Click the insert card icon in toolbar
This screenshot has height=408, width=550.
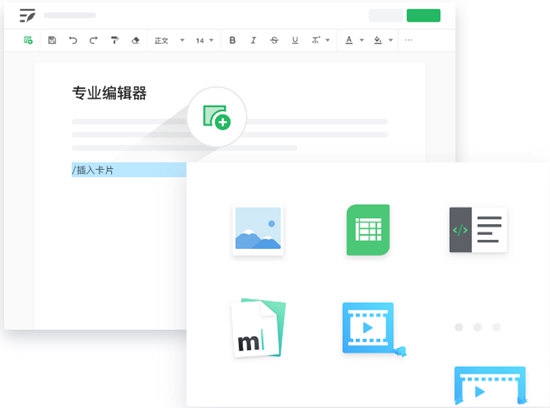(x=28, y=40)
